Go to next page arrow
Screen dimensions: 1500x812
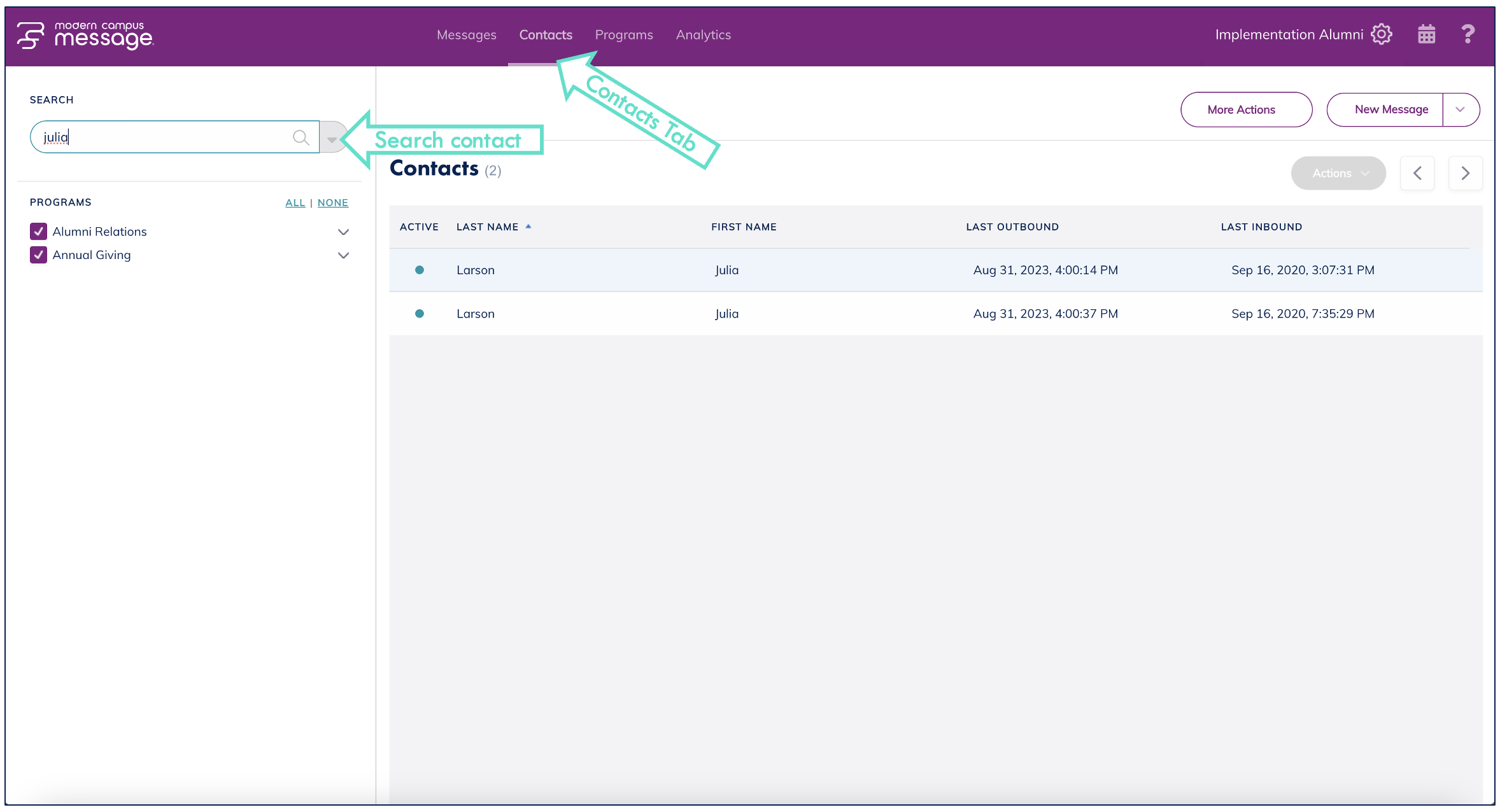1465,173
